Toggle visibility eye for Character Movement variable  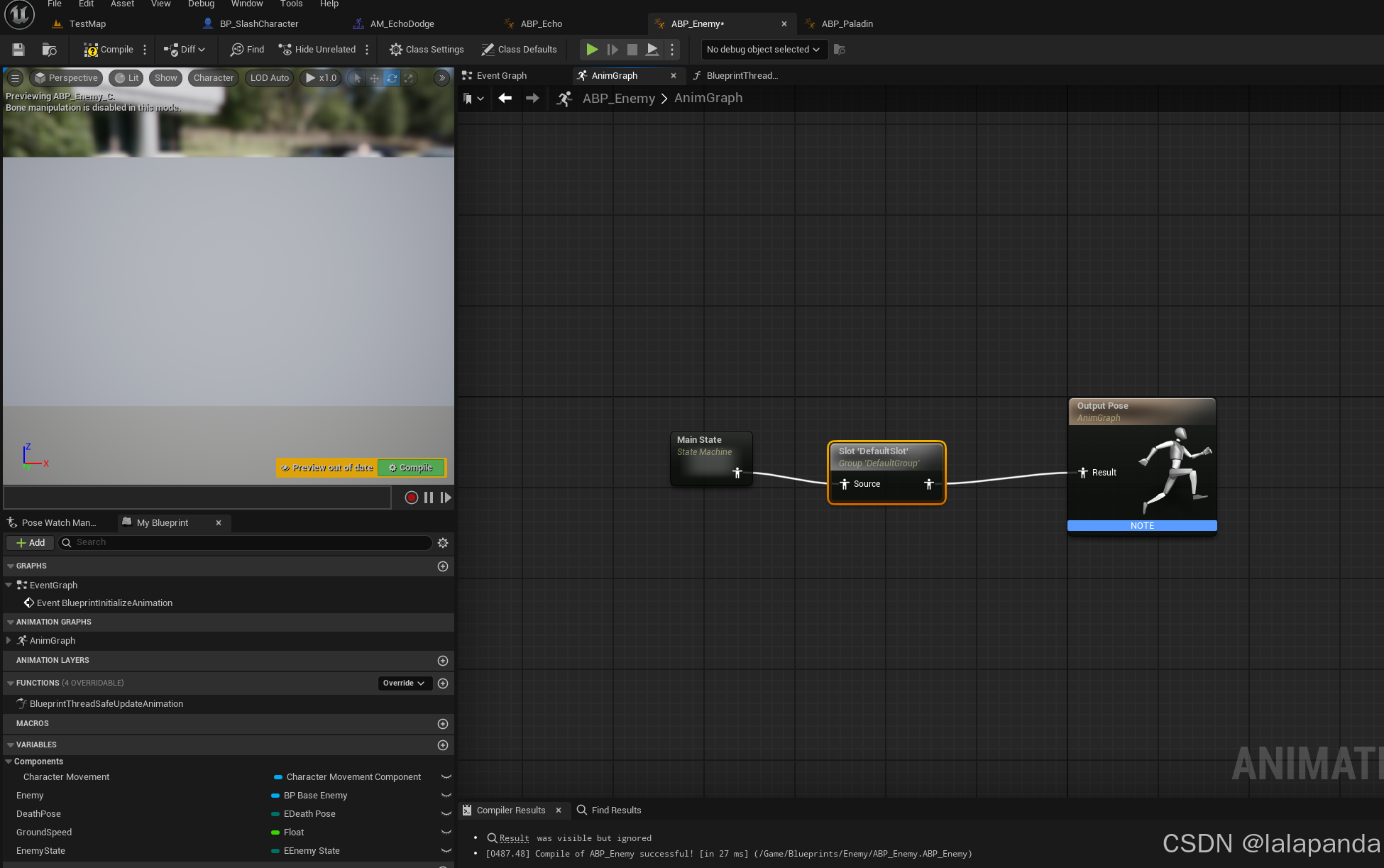(446, 777)
